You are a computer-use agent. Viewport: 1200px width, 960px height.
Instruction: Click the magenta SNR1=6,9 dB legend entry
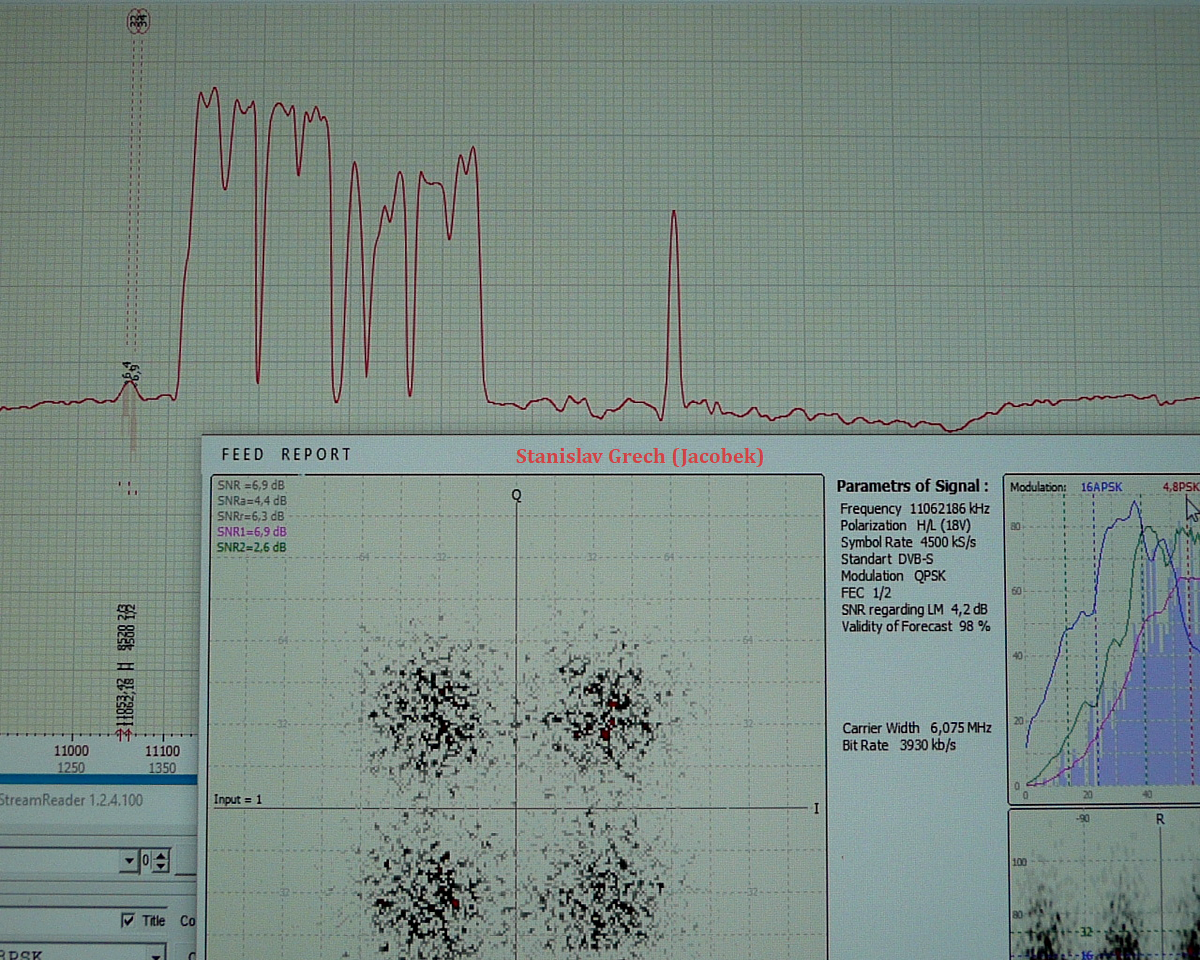click(251, 531)
